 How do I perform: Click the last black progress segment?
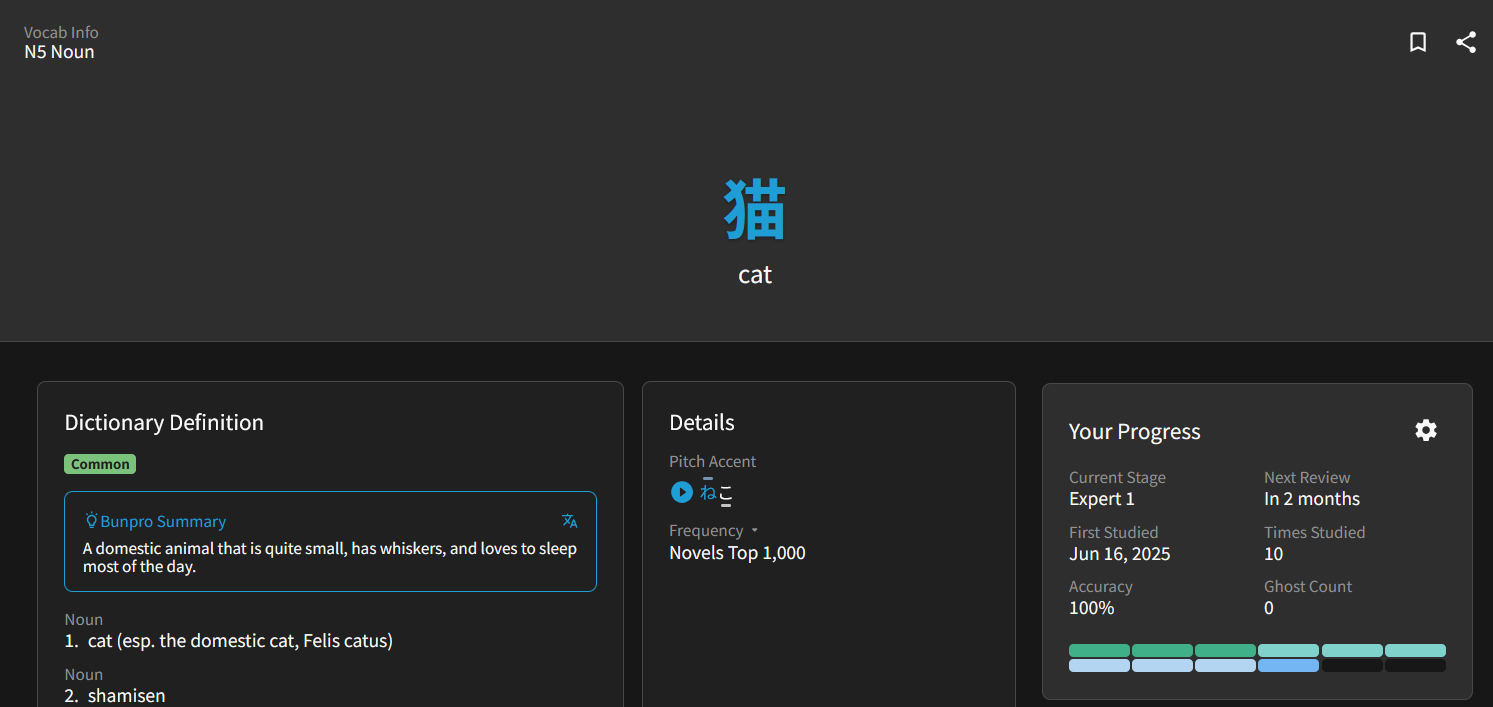(x=1415, y=665)
